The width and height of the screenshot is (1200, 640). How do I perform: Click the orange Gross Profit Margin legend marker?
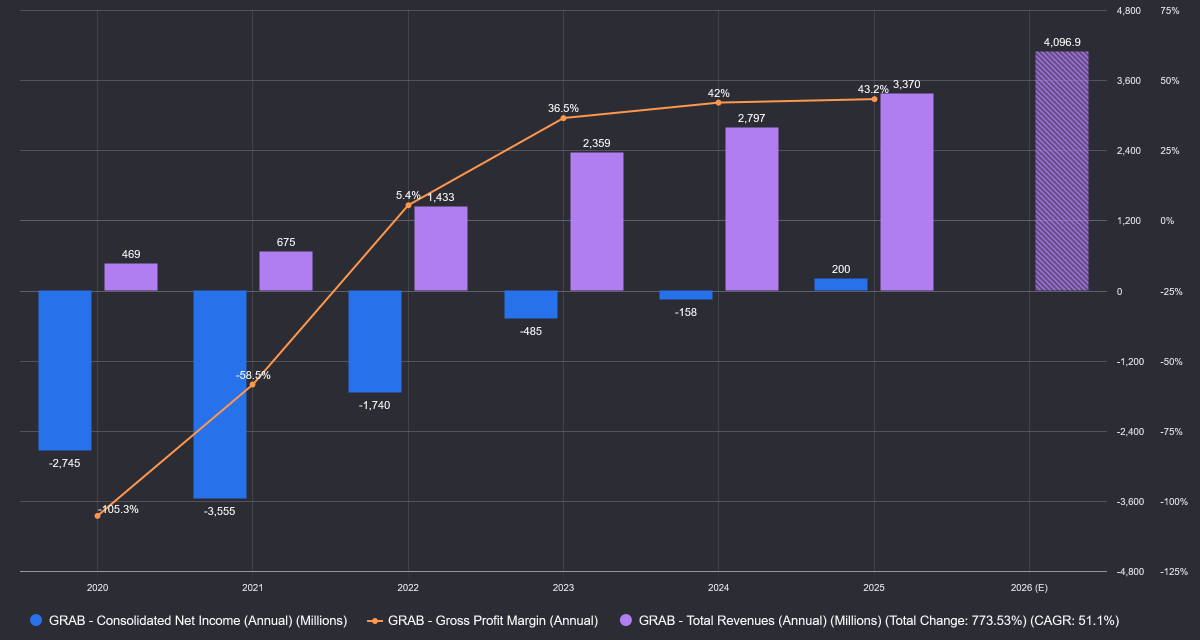coord(375,620)
